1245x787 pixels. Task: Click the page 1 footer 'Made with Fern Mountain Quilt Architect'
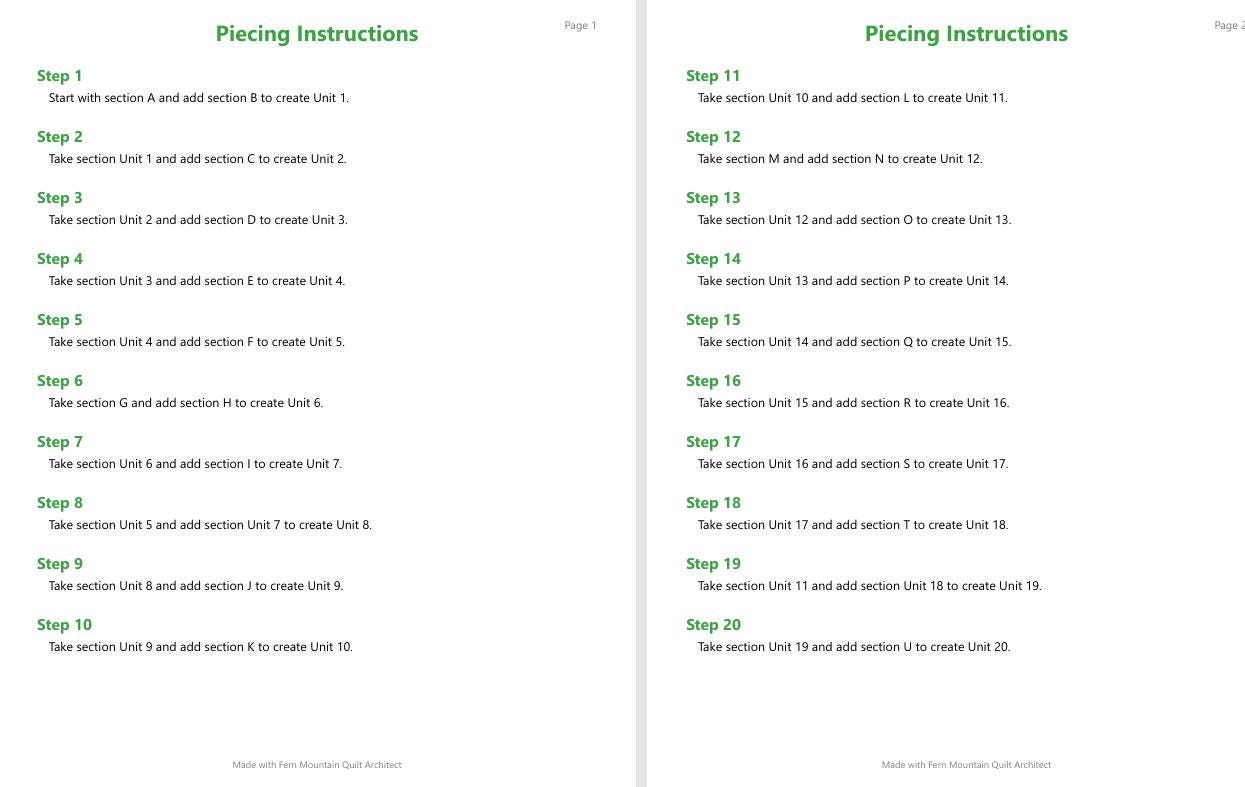(317, 765)
